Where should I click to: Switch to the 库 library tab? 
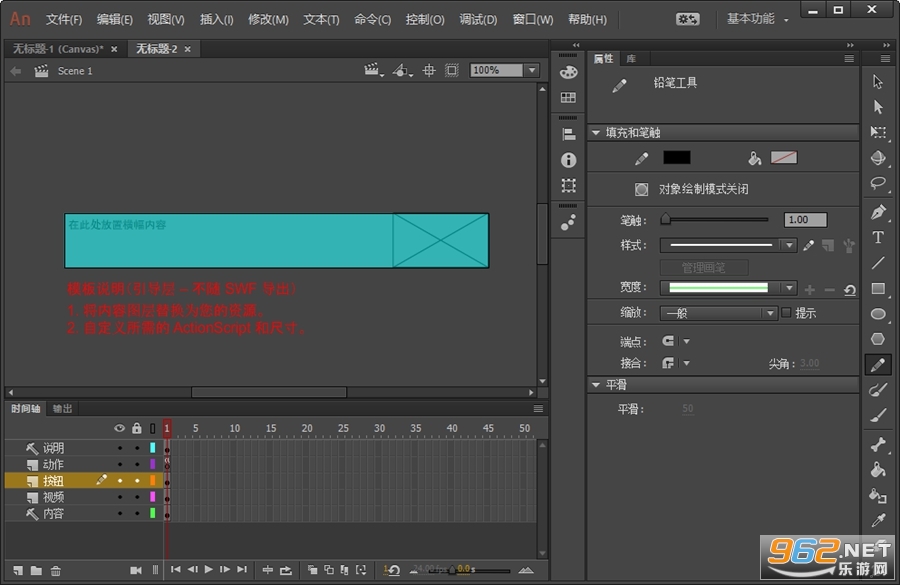[631, 59]
